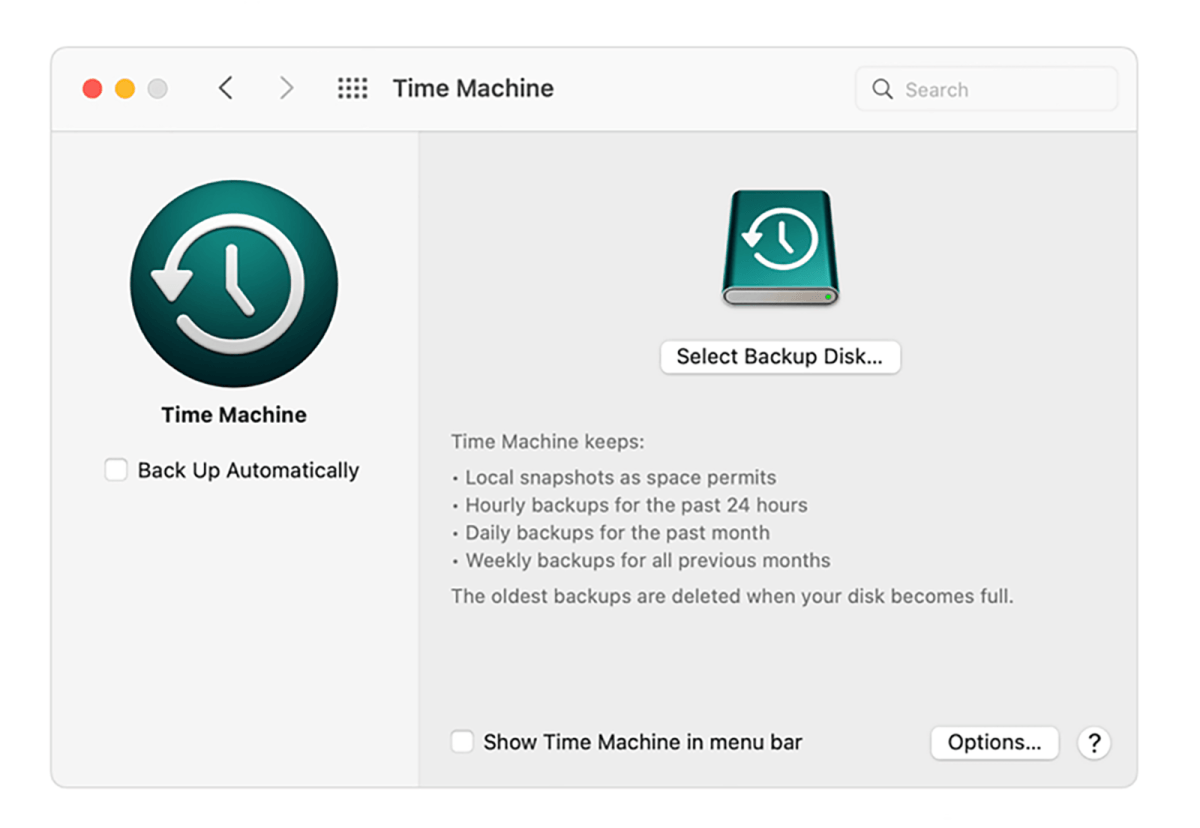
Task: Open the Options dialog
Action: click(994, 743)
